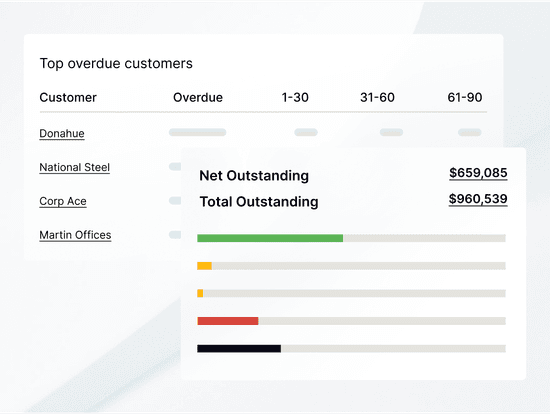Open the National Steel customer link
550x414 pixels.
(74, 167)
